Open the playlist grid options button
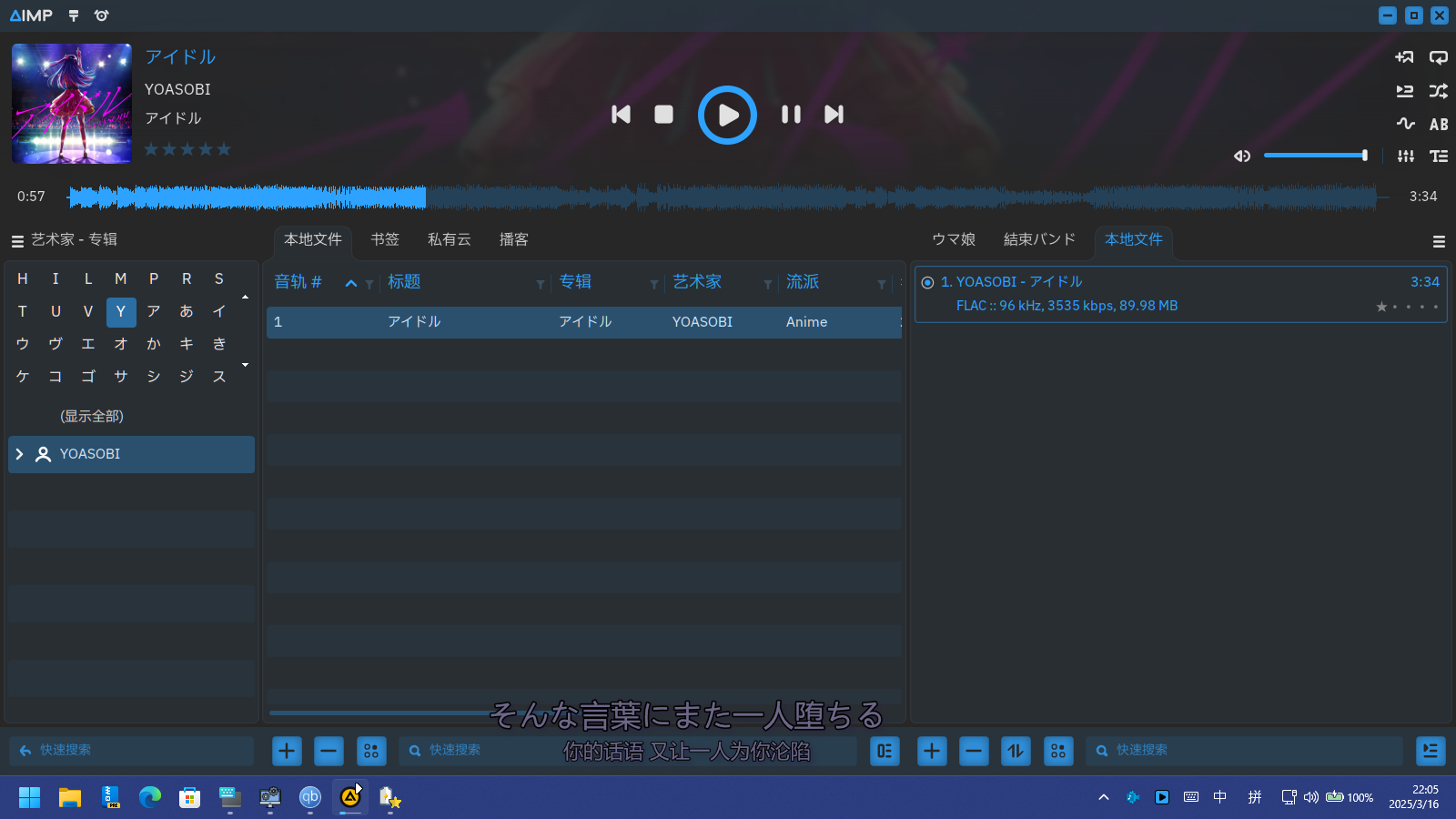1456x819 pixels. pos(1058,751)
